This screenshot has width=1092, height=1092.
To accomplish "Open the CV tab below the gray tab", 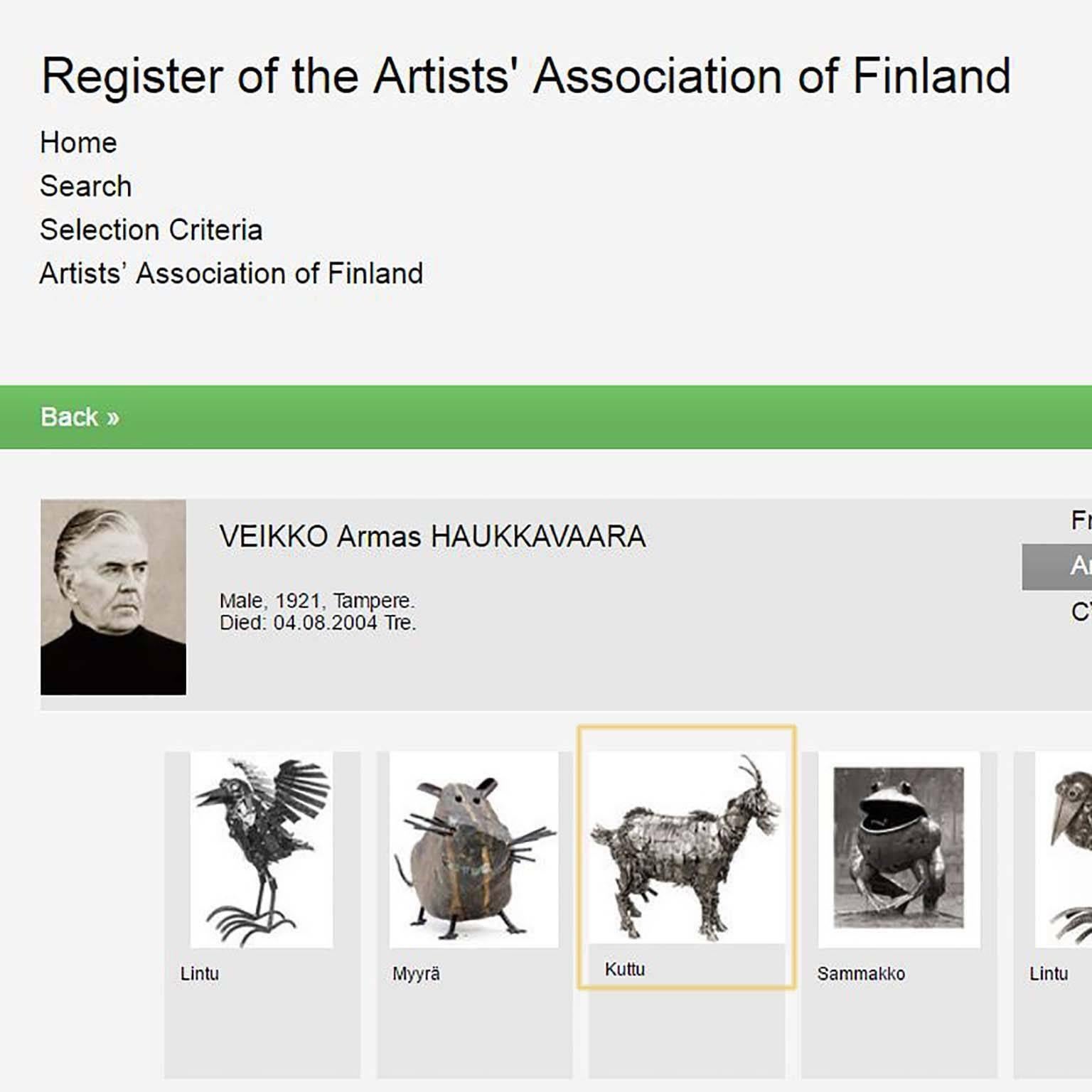I will [x=1081, y=611].
